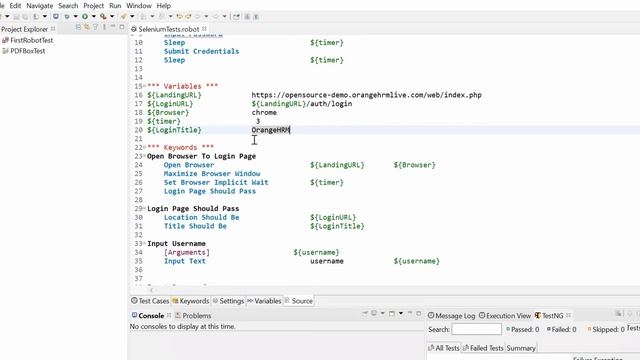The height and width of the screenshot is (360, 640).
Task: Switch to the Problems tab
Action: (193, 316)
